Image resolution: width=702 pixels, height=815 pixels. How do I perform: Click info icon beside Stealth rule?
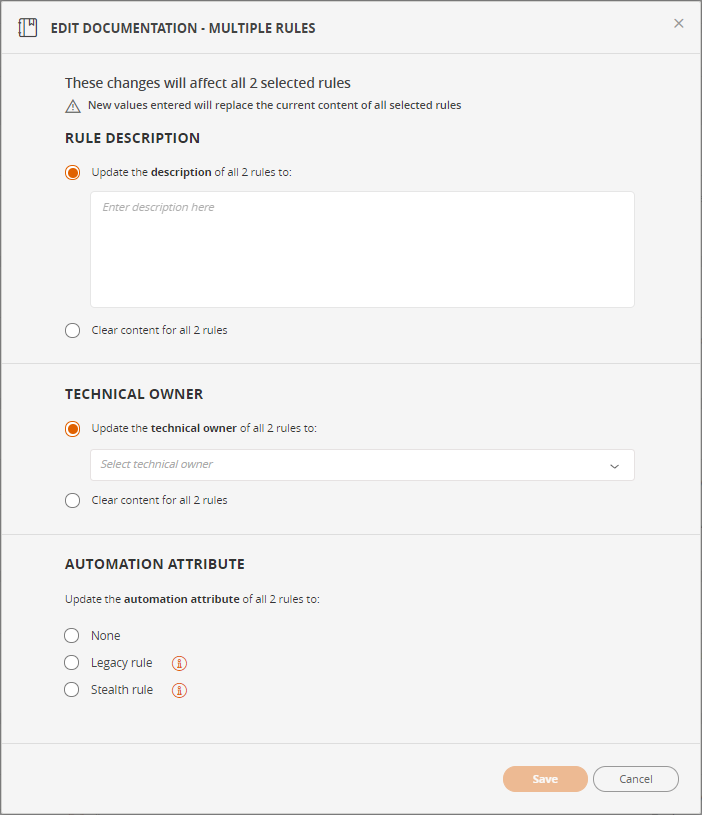[180, 690]
